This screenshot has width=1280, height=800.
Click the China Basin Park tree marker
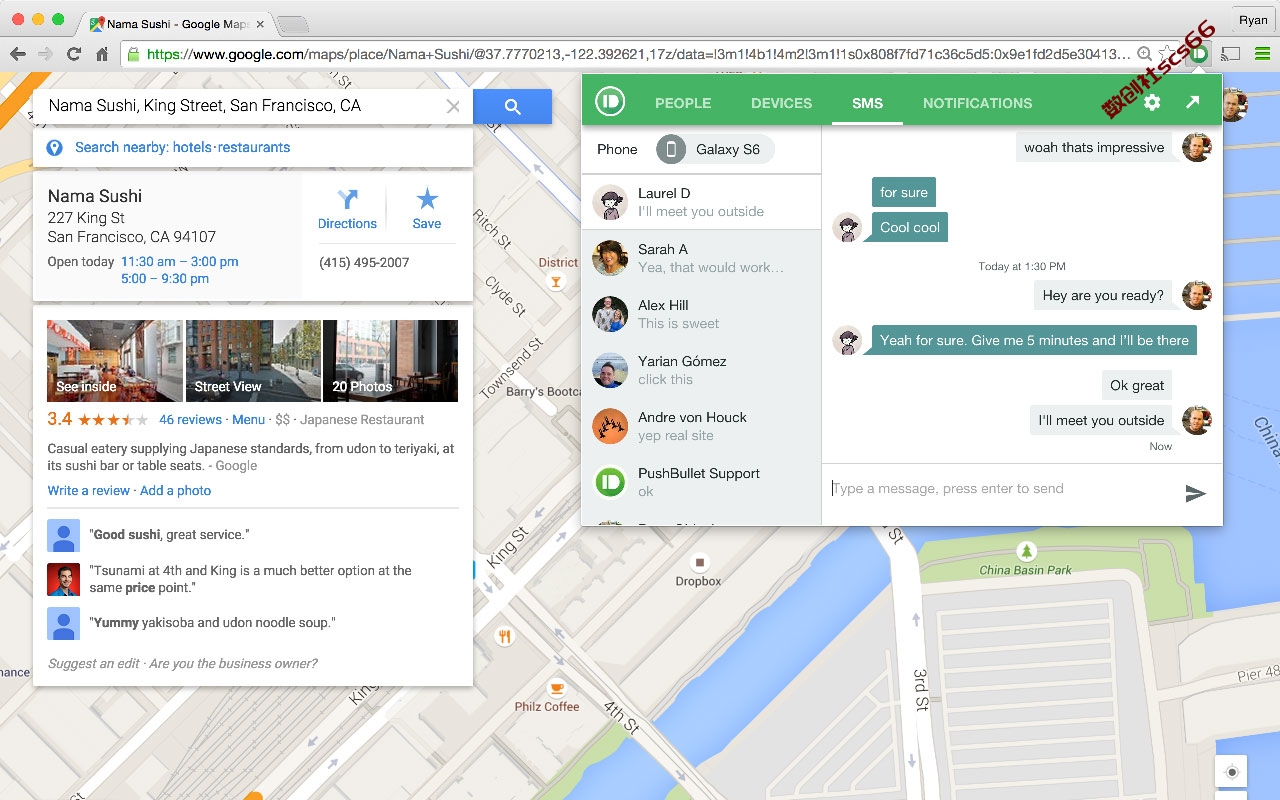click(1026, 551)
